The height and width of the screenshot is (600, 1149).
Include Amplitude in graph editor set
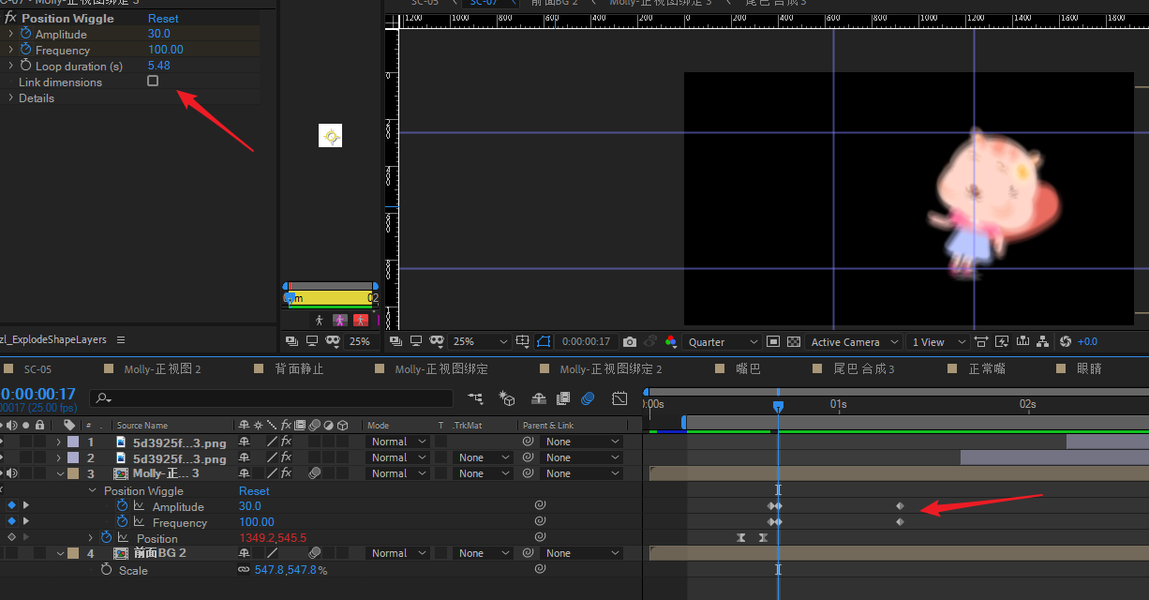139,506
